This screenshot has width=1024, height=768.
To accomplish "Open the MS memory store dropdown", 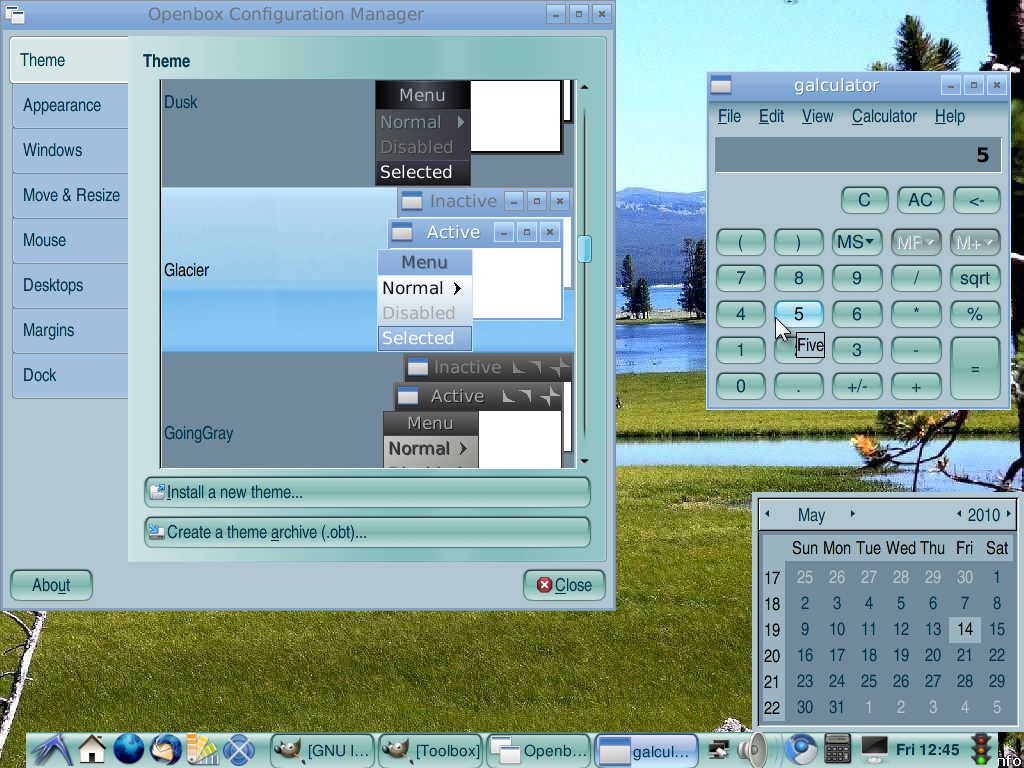I will [x=856, y=242].
